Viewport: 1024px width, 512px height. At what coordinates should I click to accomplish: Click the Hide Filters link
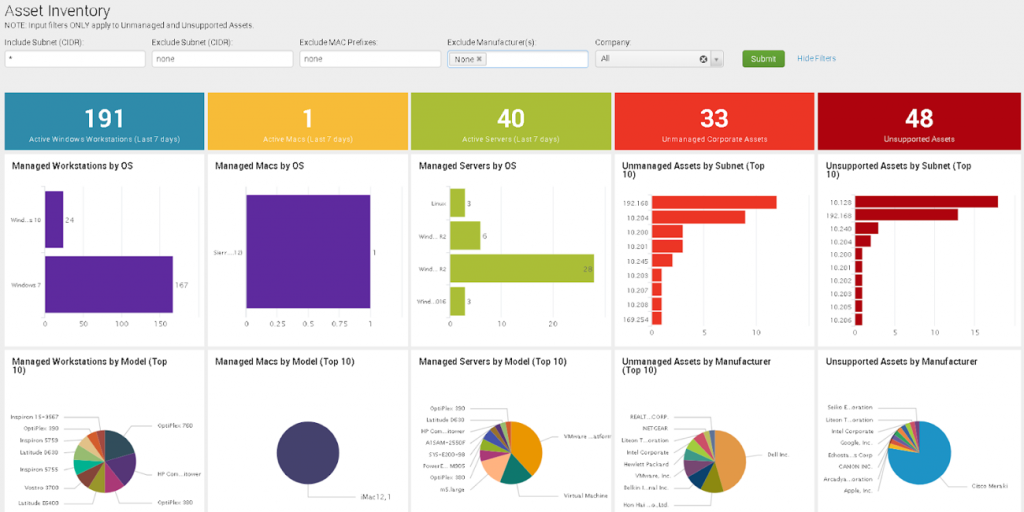point(816,59)
